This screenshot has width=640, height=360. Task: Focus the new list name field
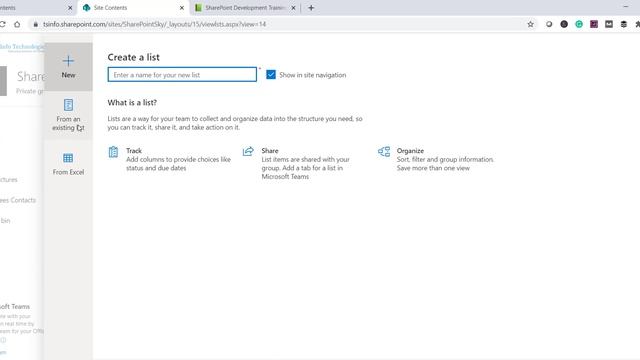(x=182, y=75)
